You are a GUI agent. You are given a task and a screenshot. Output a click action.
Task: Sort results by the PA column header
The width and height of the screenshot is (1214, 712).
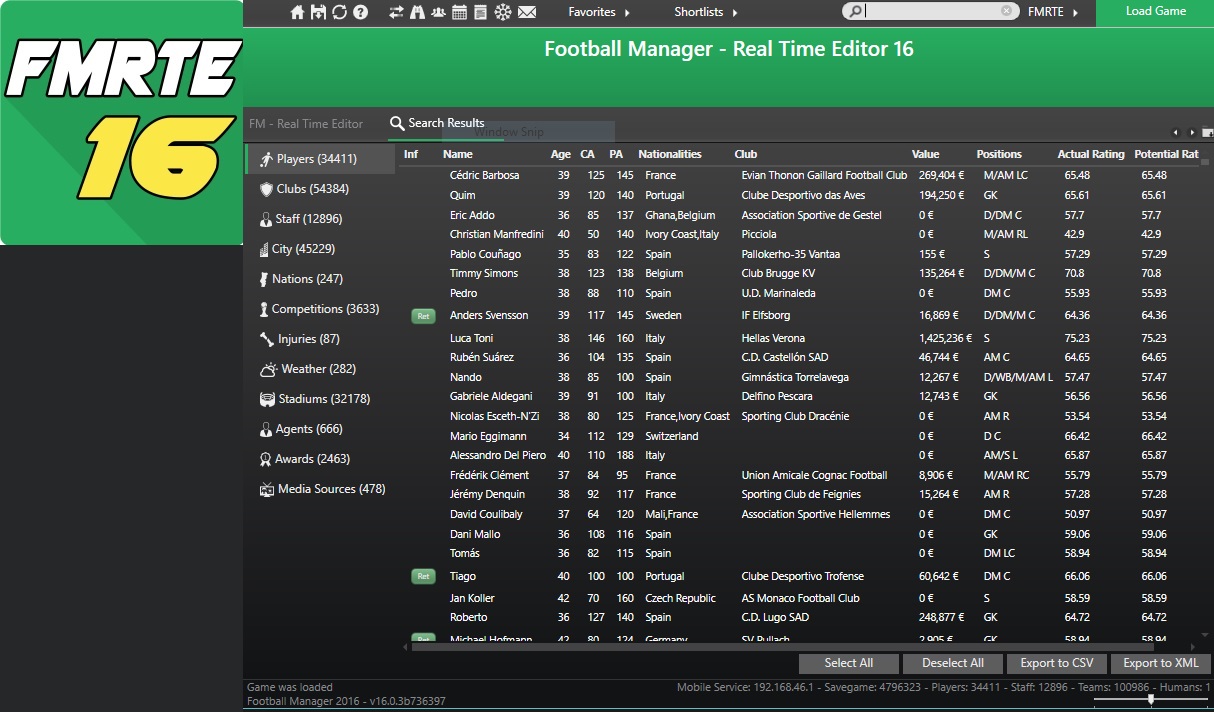[x=616, y=154]
